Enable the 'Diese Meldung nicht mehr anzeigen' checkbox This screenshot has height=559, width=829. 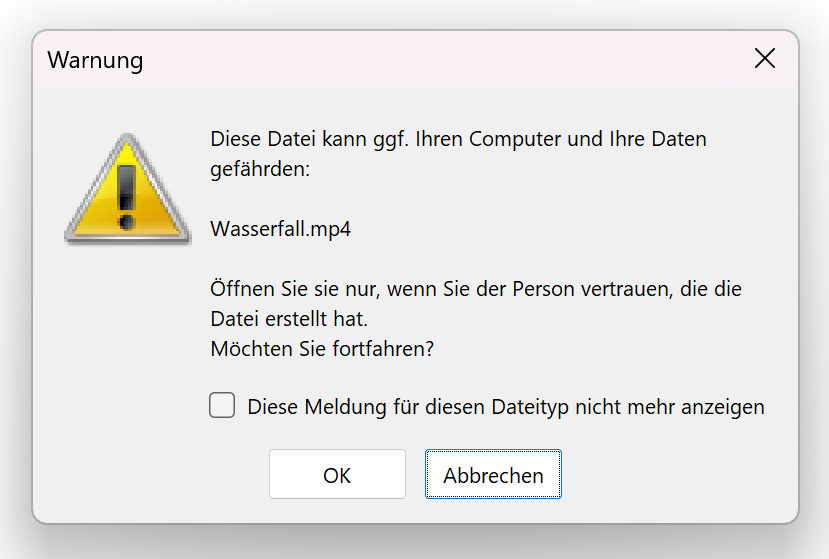point(222,405)
